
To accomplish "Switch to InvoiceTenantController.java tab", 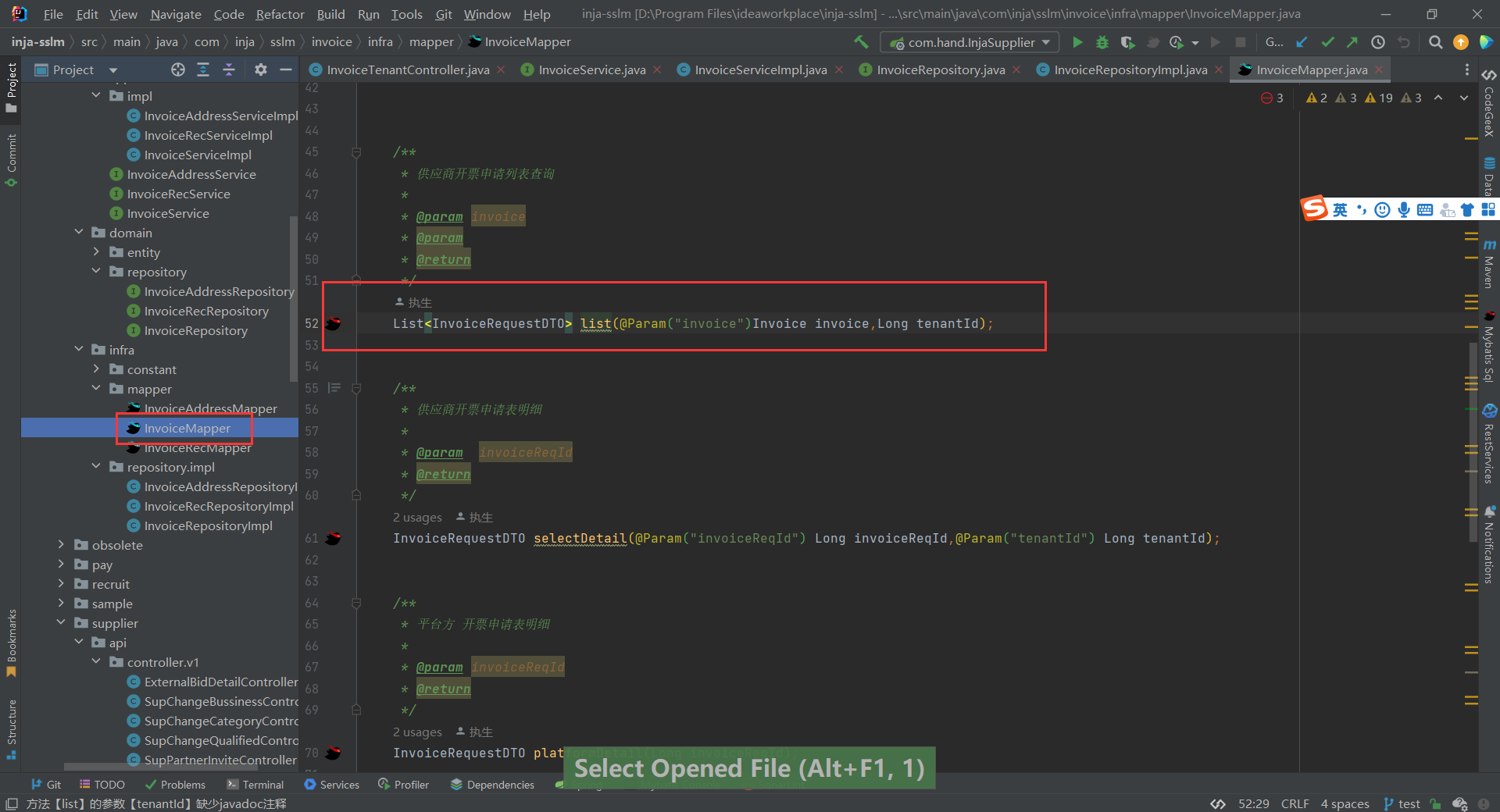I will point(408,69).
